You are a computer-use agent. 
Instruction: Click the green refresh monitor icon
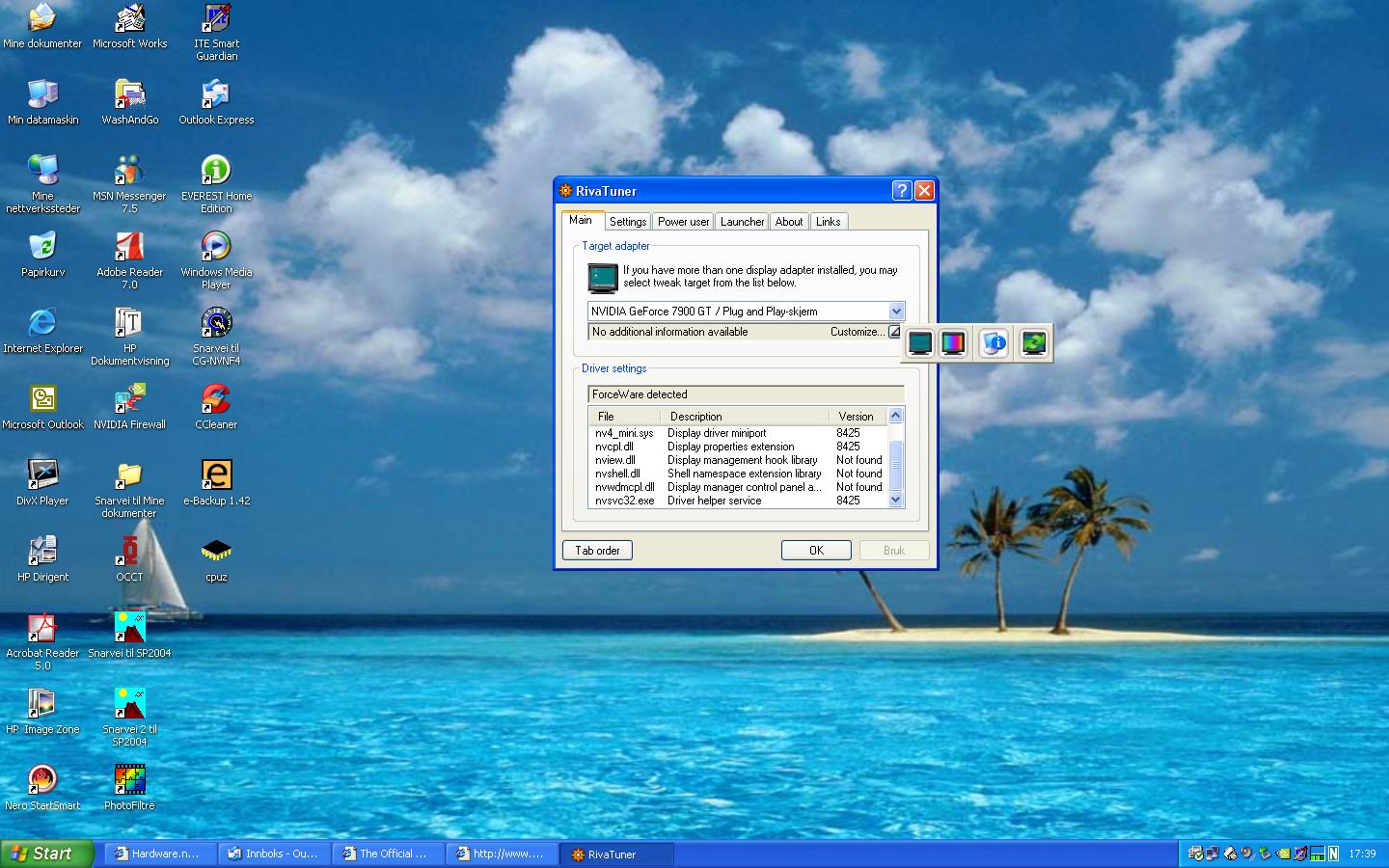click(x=1033, y=343)
